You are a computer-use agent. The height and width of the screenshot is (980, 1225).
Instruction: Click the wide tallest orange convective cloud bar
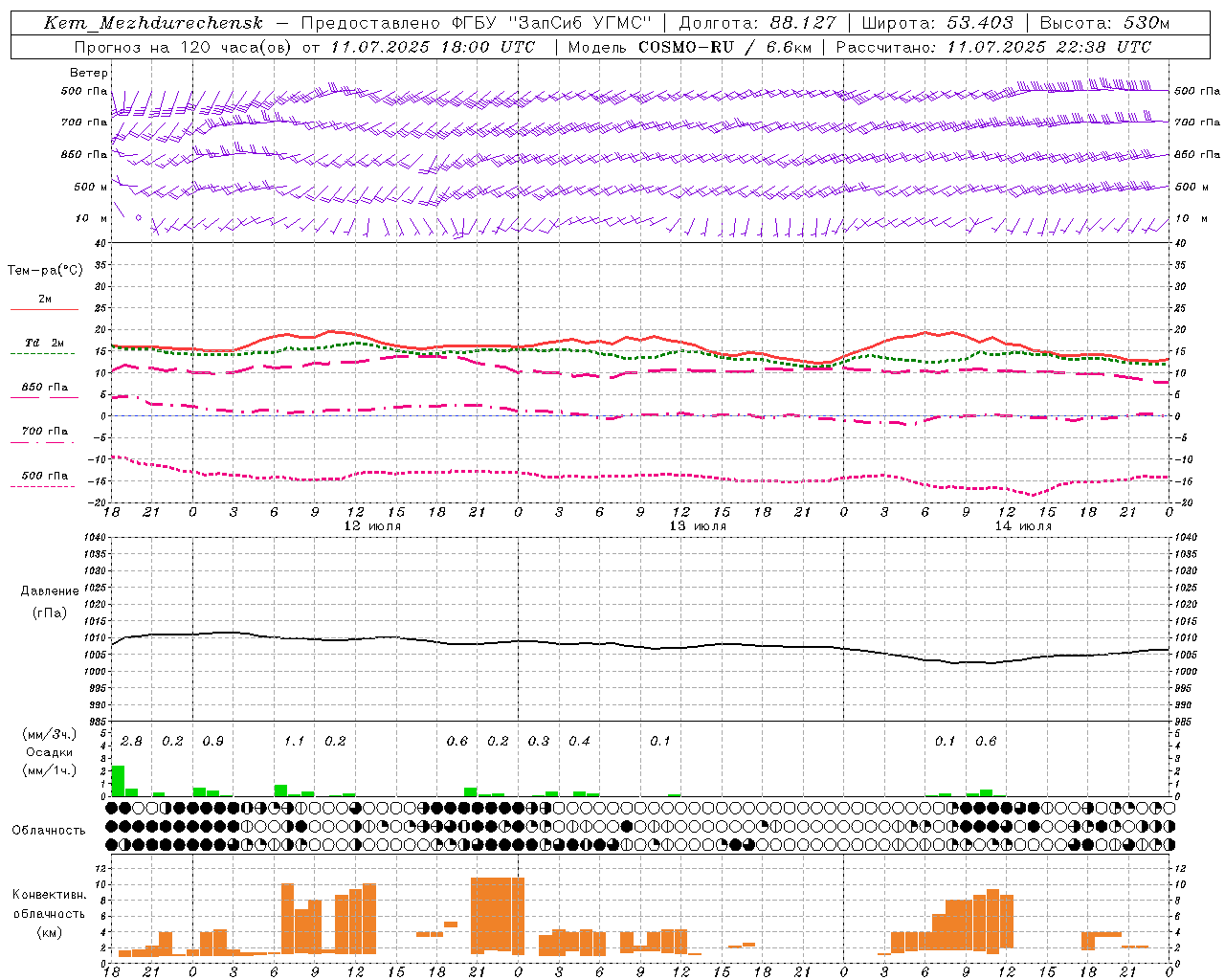point(498,914)
